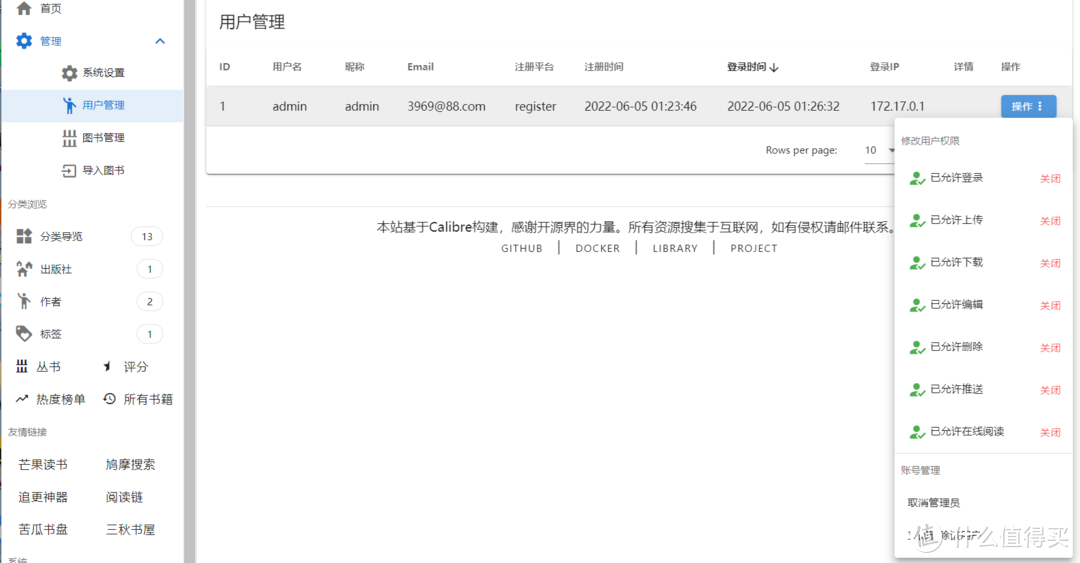The height and width of the screenshot is (563, 1080).
Task: Click the home icon in sidebar
Action: (x=24, y=8)
